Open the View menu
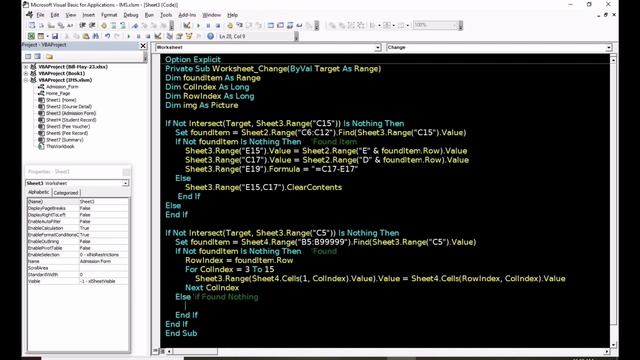 [71, 15]
